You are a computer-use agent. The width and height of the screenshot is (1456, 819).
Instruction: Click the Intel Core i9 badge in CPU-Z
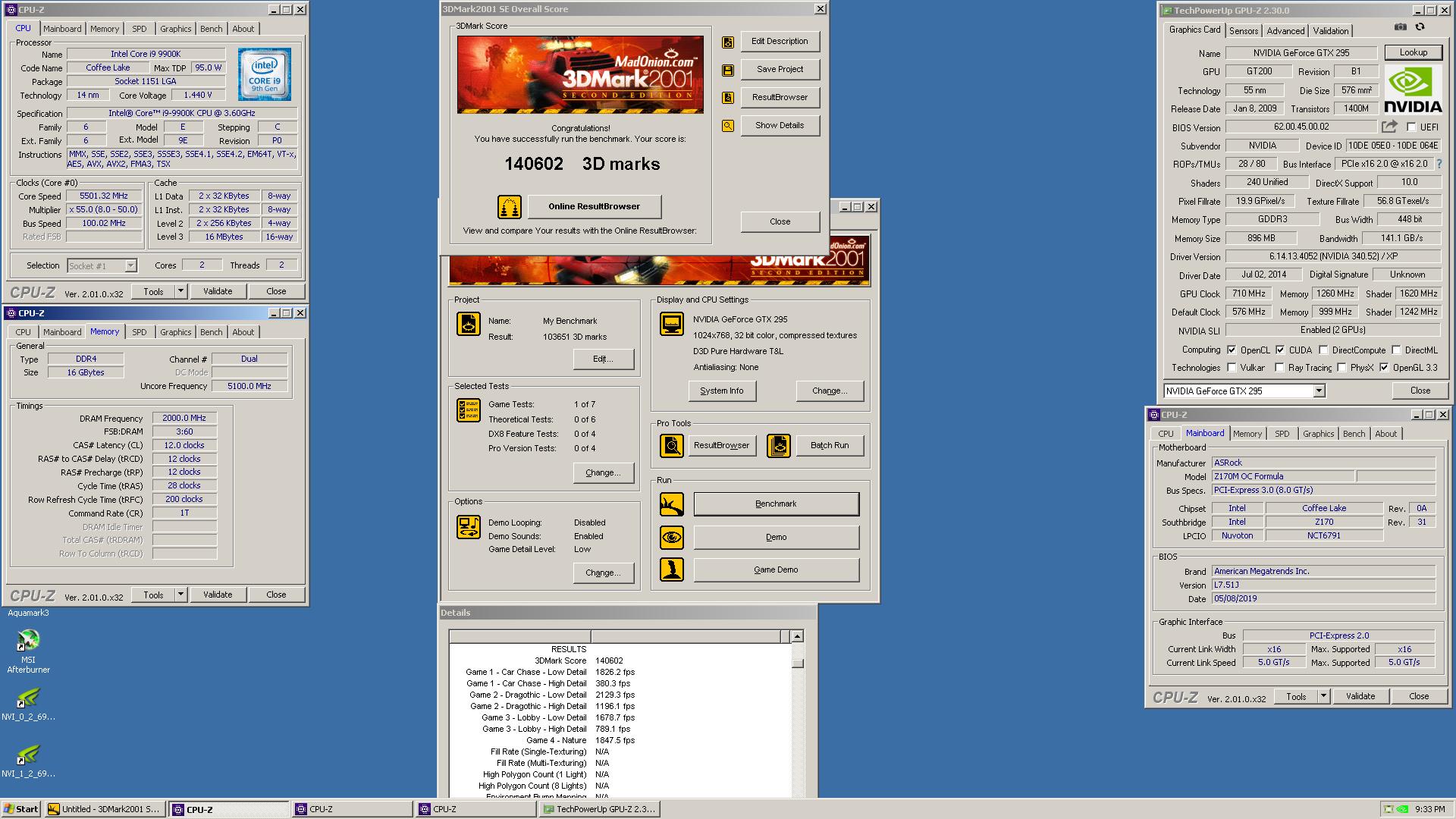point(265,74)
